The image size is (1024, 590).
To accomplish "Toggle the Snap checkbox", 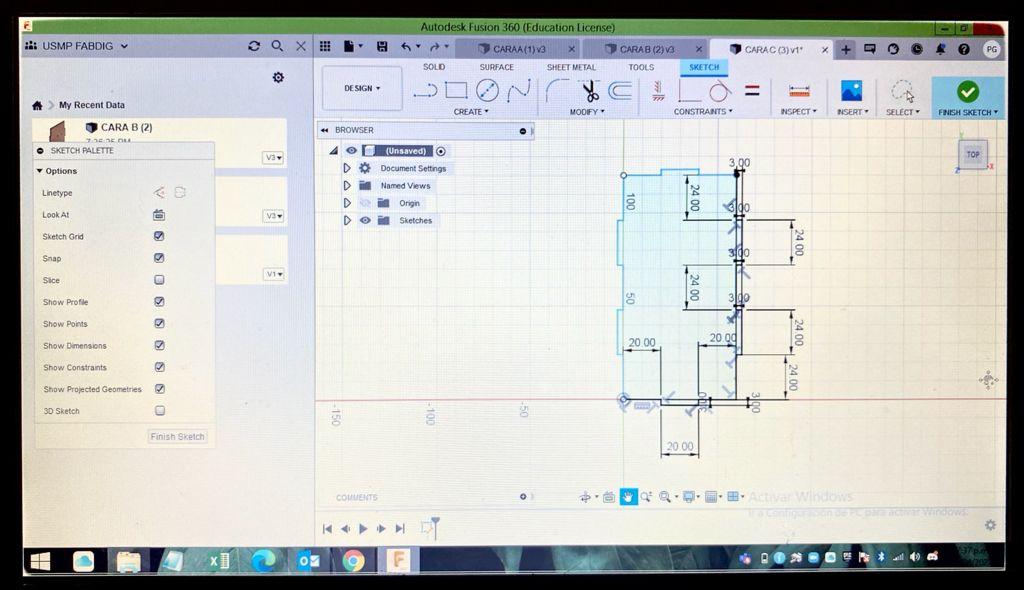I will click(x=159, y=257).
